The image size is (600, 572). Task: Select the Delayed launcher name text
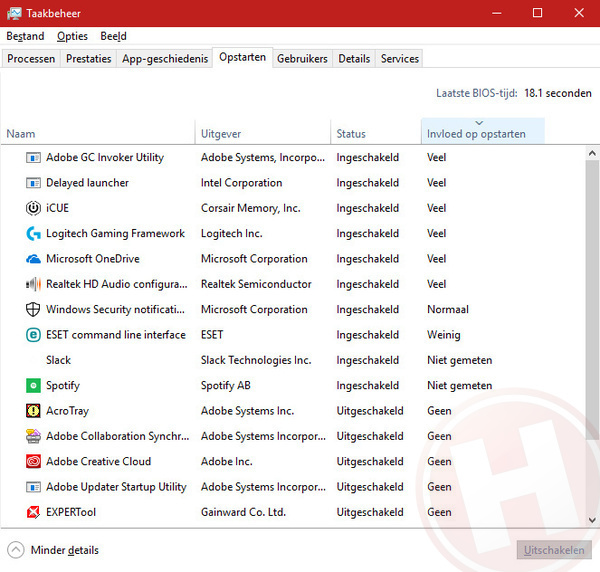[x=87, y=183]
